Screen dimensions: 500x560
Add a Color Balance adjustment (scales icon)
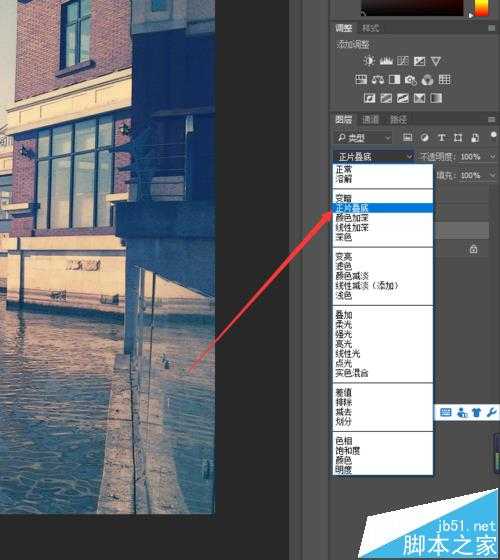[x=378, y=80]
